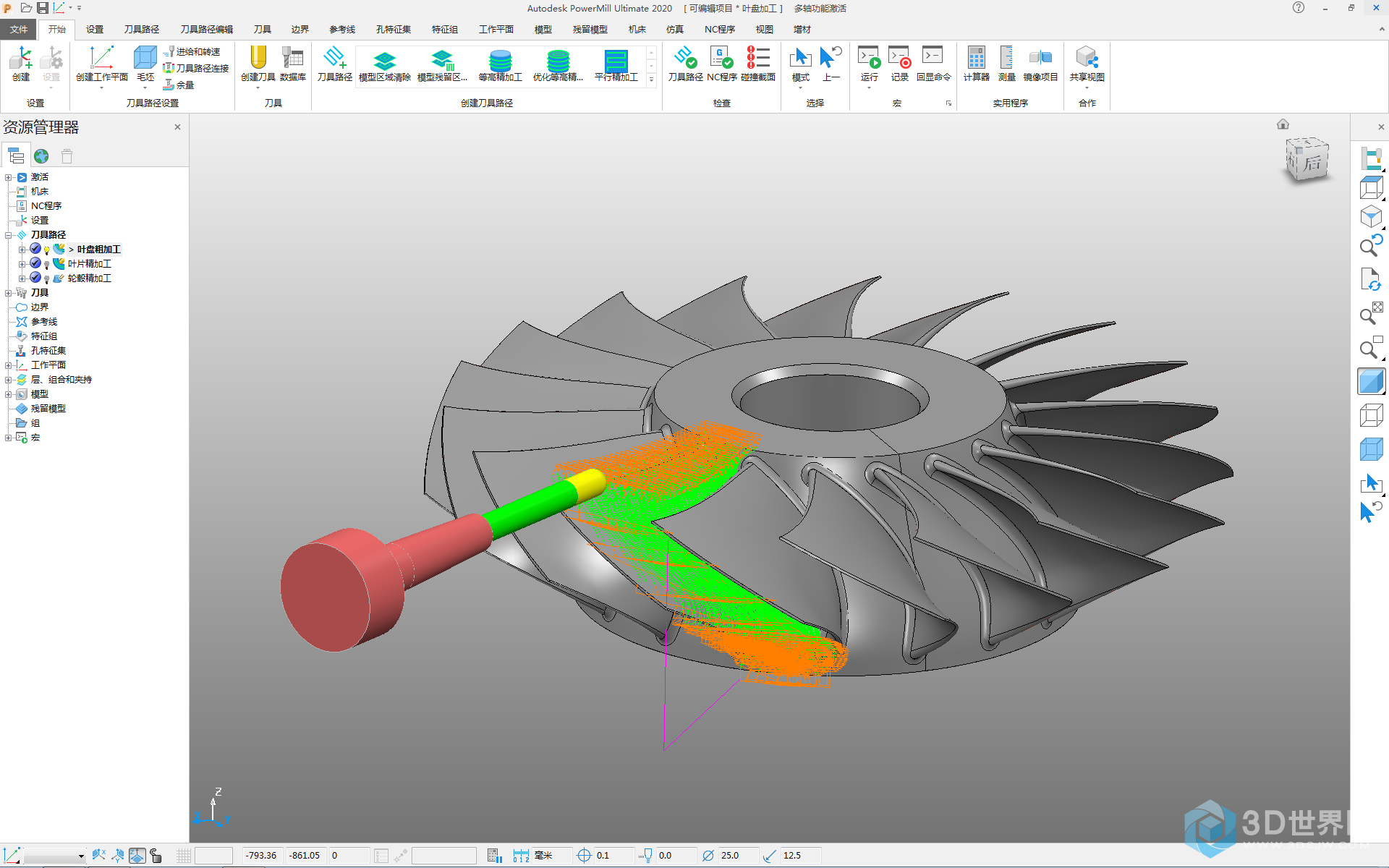Image resolution: width=1389 pixels, height=868 pixels.
Task: Toggle check mark of 叶盘粗加工 toolpath
Action: click(35, 249)
